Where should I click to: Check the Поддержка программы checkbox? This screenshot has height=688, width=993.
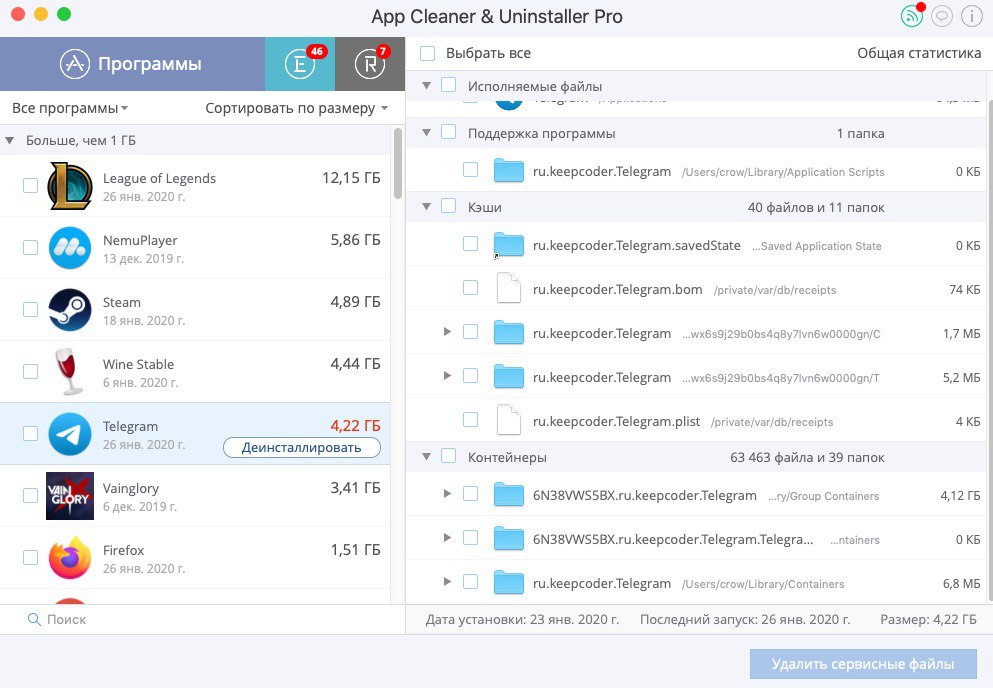coord(448,132)
